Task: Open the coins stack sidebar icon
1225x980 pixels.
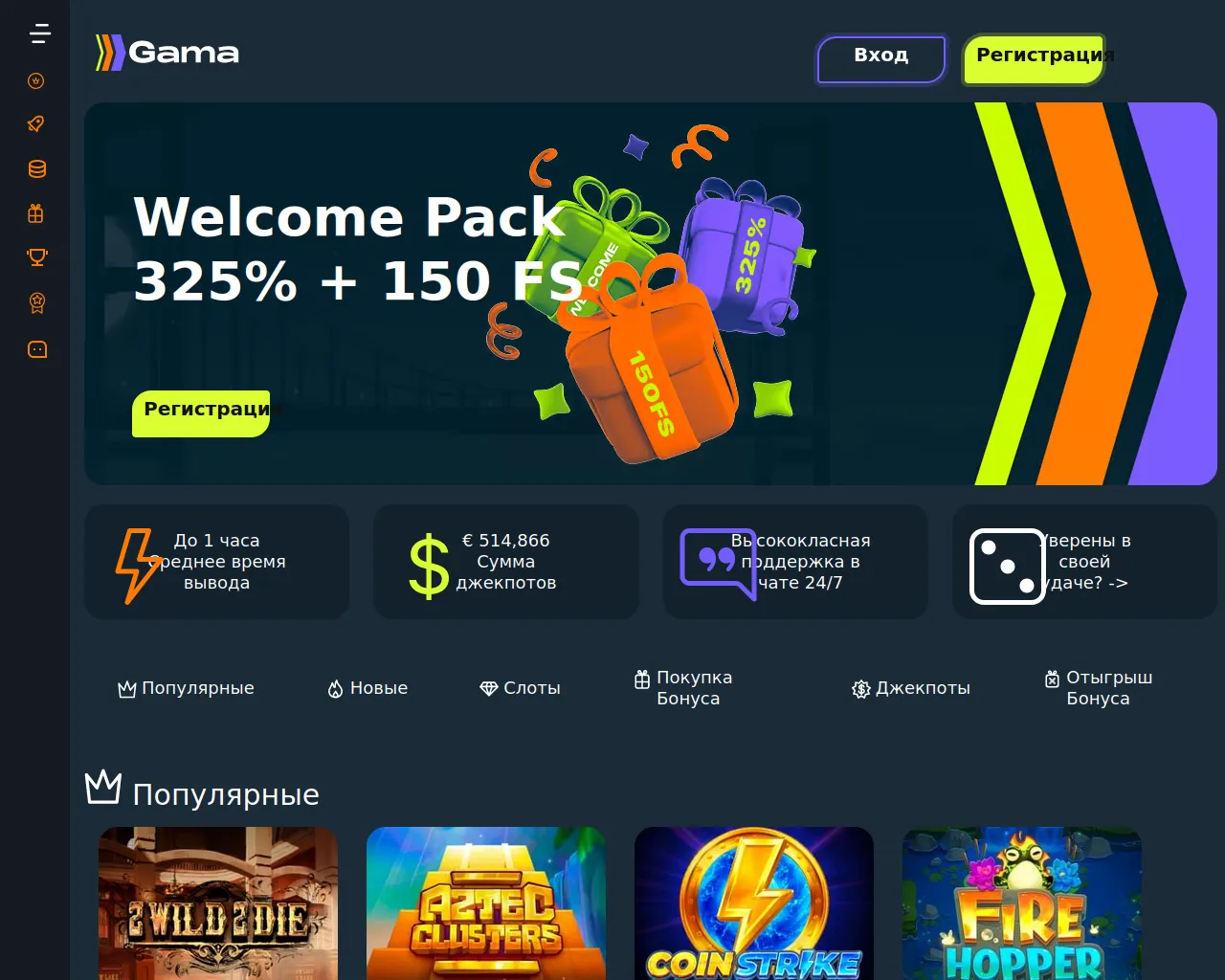Action: 37,169
